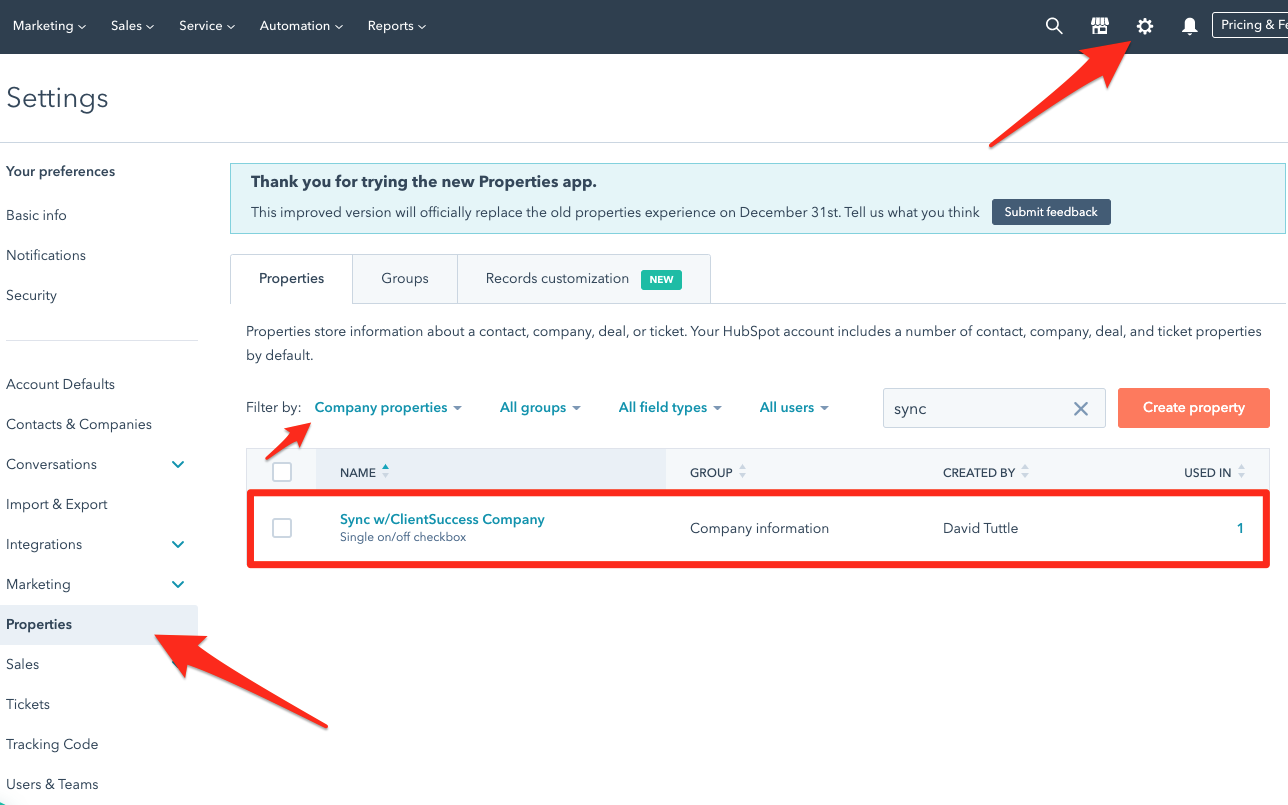This screenshot has width=1288, height=805.
Task: Open Sales settings in the sidebar
Action: [23, 664]
